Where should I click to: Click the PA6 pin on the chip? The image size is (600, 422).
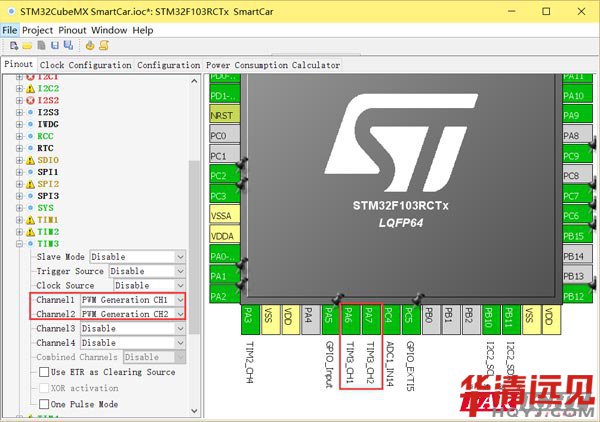pyautogui.click(x=349, y=319)
